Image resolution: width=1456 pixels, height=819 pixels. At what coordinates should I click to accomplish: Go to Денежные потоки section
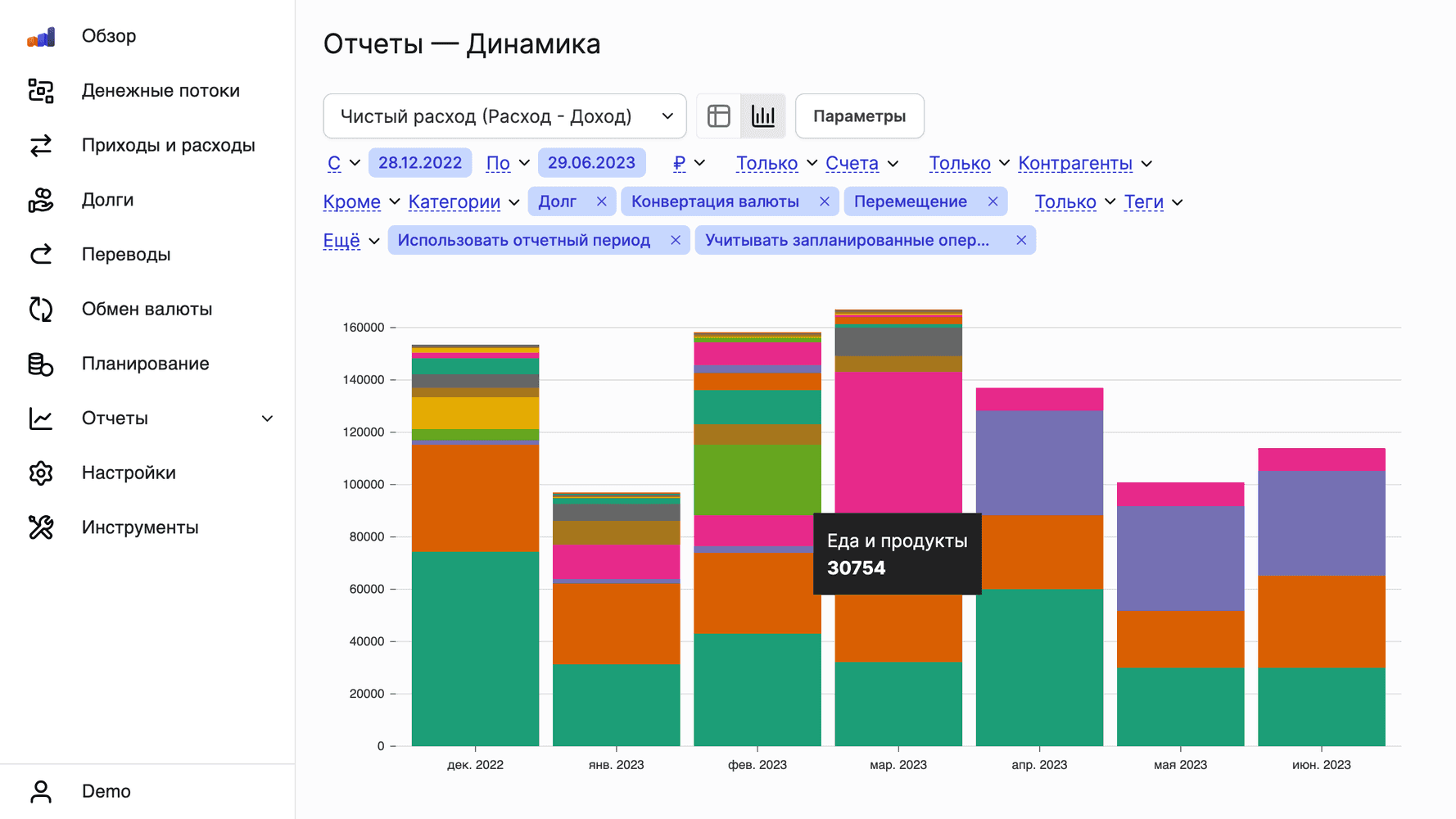pyautogui.click(x=161, y=91)
